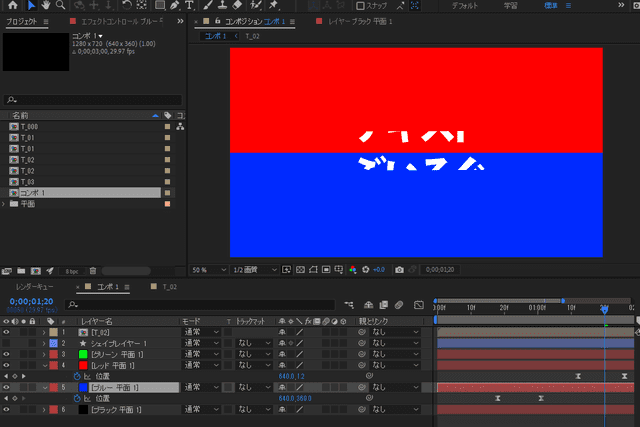640x427 pixels.
Task: Click the green color swatch of グリーン 平面 1
Action: (x=83, y=354)
